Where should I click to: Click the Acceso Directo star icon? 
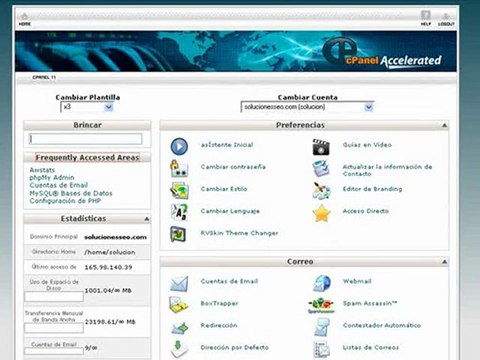coord(321,213)
